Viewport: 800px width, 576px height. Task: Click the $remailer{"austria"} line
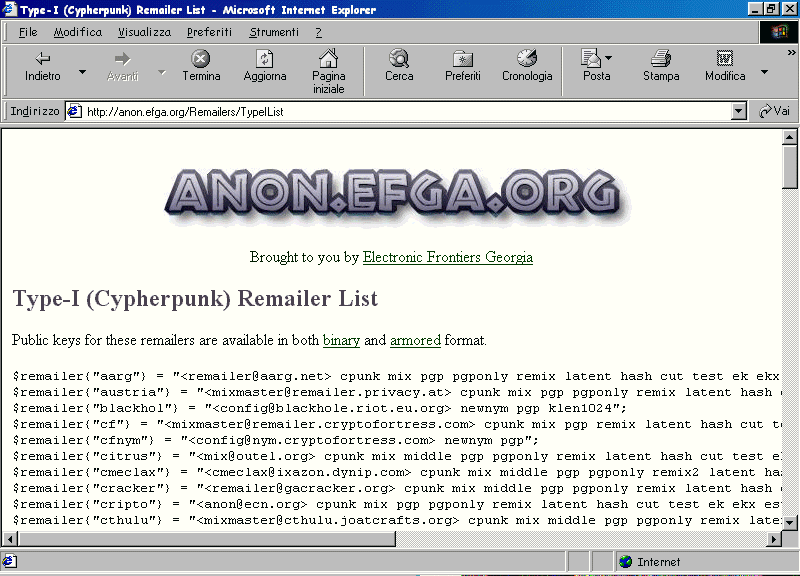396,392
